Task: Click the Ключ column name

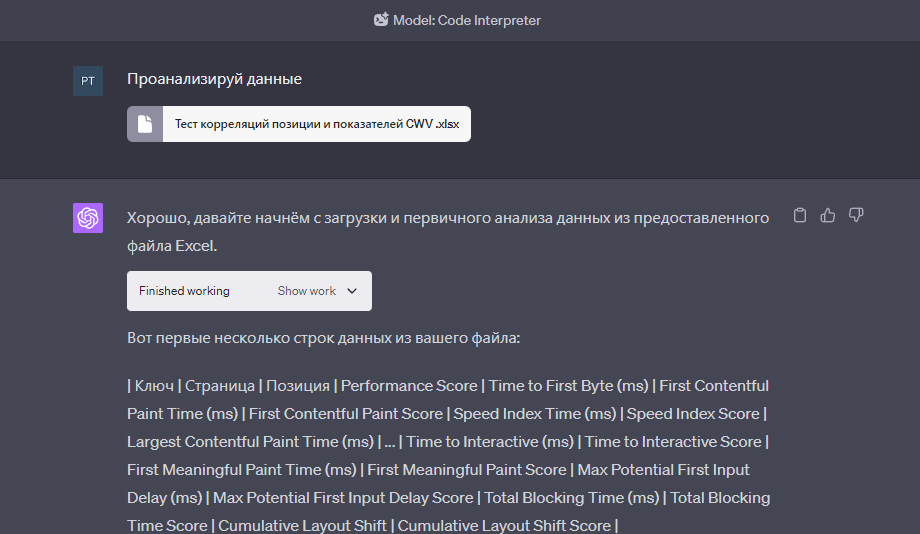Action: pos(154,386)
